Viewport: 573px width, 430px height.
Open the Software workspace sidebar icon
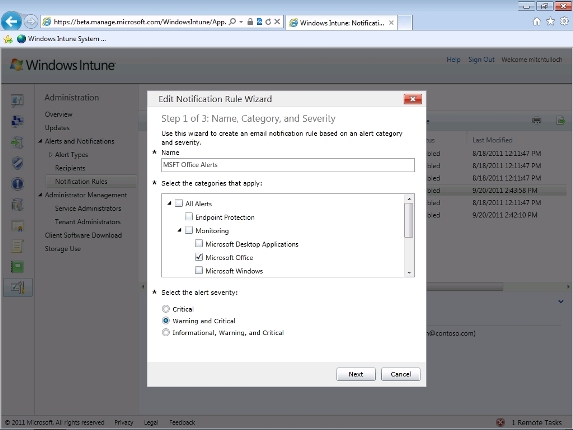tap(17, 205)
